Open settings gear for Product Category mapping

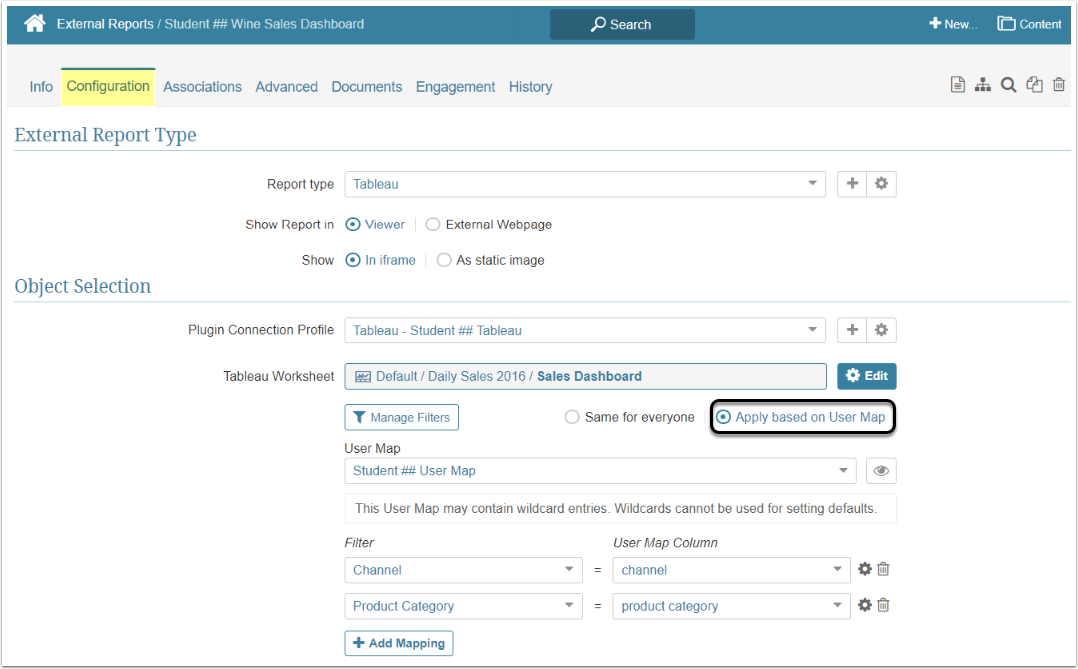[x=865, y=606]
